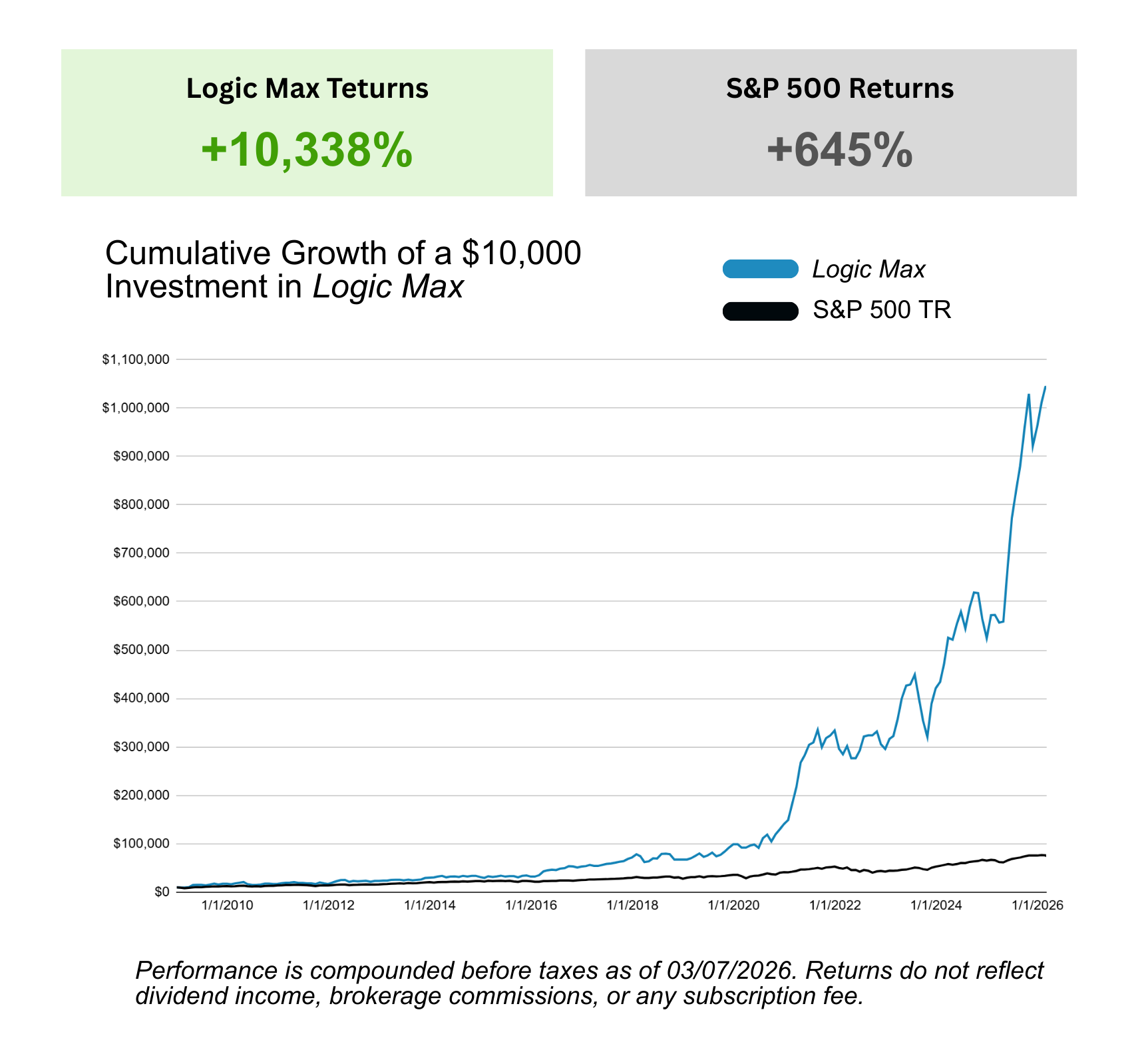
Task: Select the S&P 500 TR legend label
Action: (882, 310)
